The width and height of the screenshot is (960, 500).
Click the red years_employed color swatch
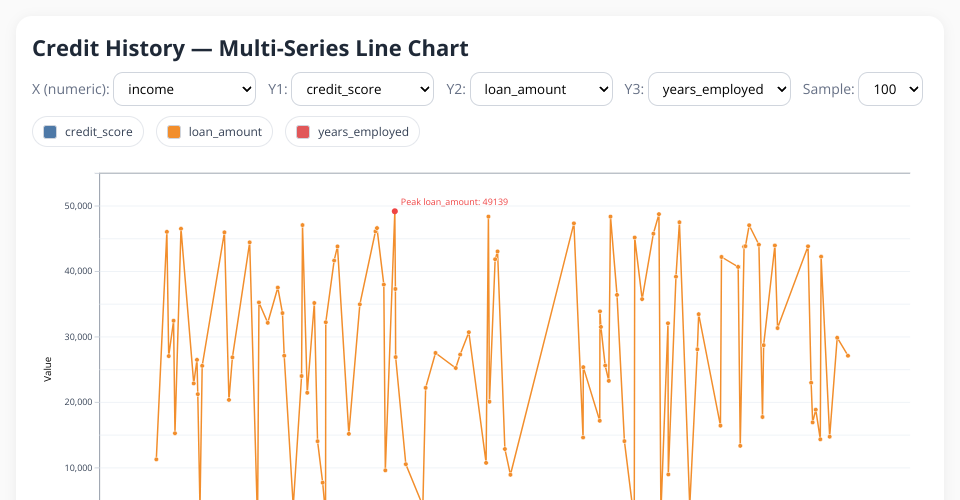303,132
